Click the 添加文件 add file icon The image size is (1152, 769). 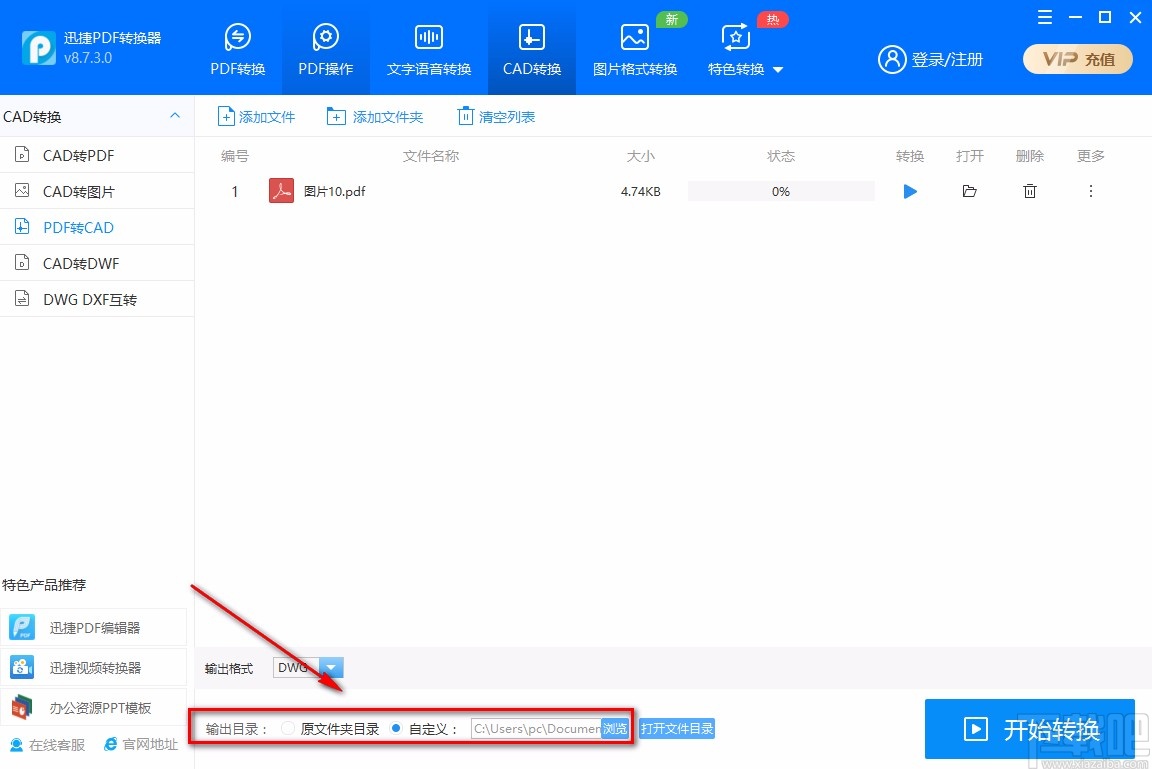tap(224, 116)
